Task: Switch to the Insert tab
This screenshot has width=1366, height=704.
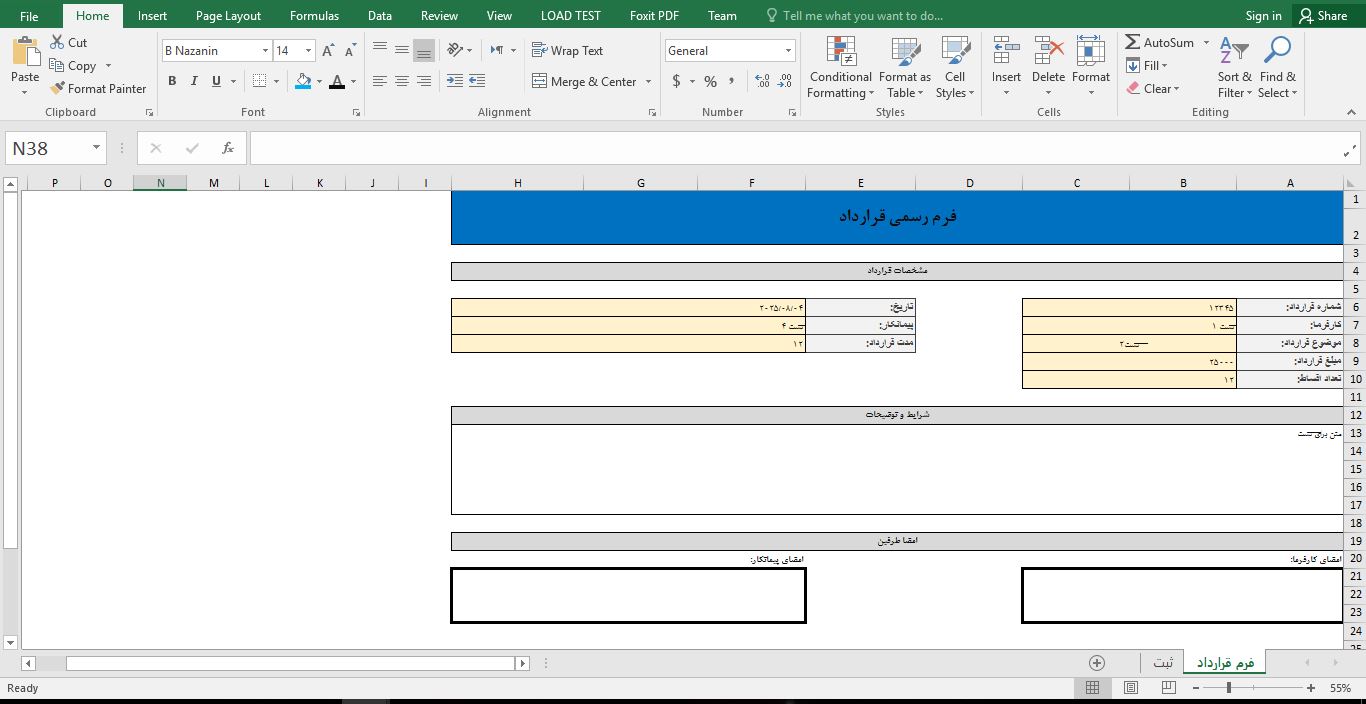Action: click(x=152, y=16)
